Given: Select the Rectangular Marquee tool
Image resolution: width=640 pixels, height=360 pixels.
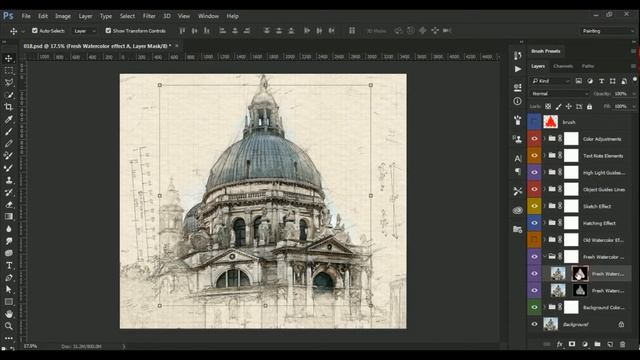Looking at the screenshot, I should tap(9, 71).
